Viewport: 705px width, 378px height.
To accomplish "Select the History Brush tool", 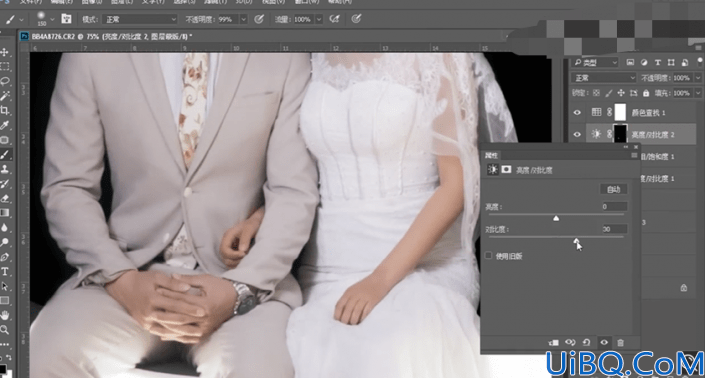I will [4, 184].
